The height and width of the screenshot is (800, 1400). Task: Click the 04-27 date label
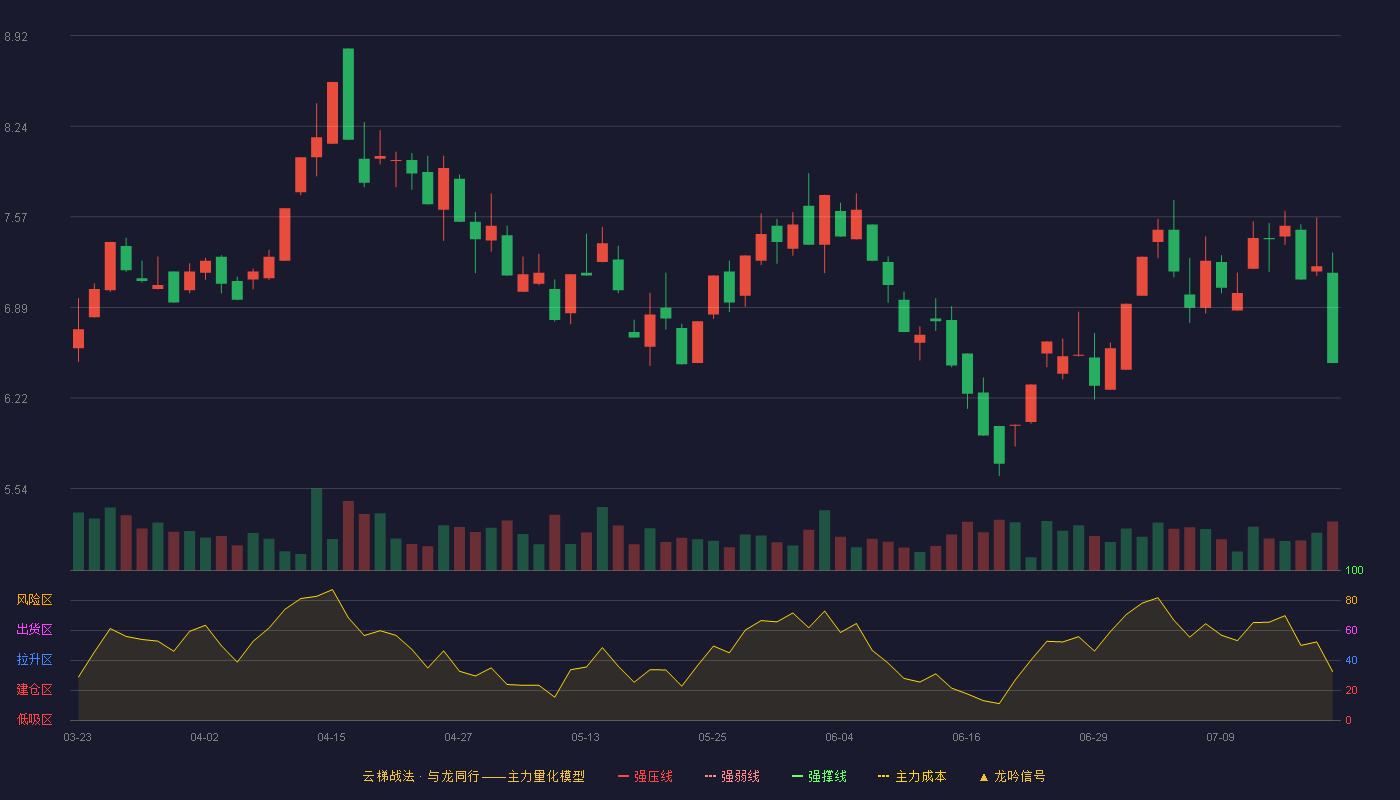458,737
